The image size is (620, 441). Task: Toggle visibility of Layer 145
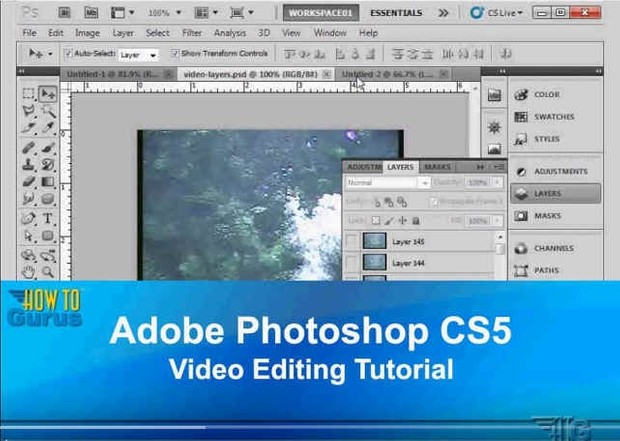[352, 241]
